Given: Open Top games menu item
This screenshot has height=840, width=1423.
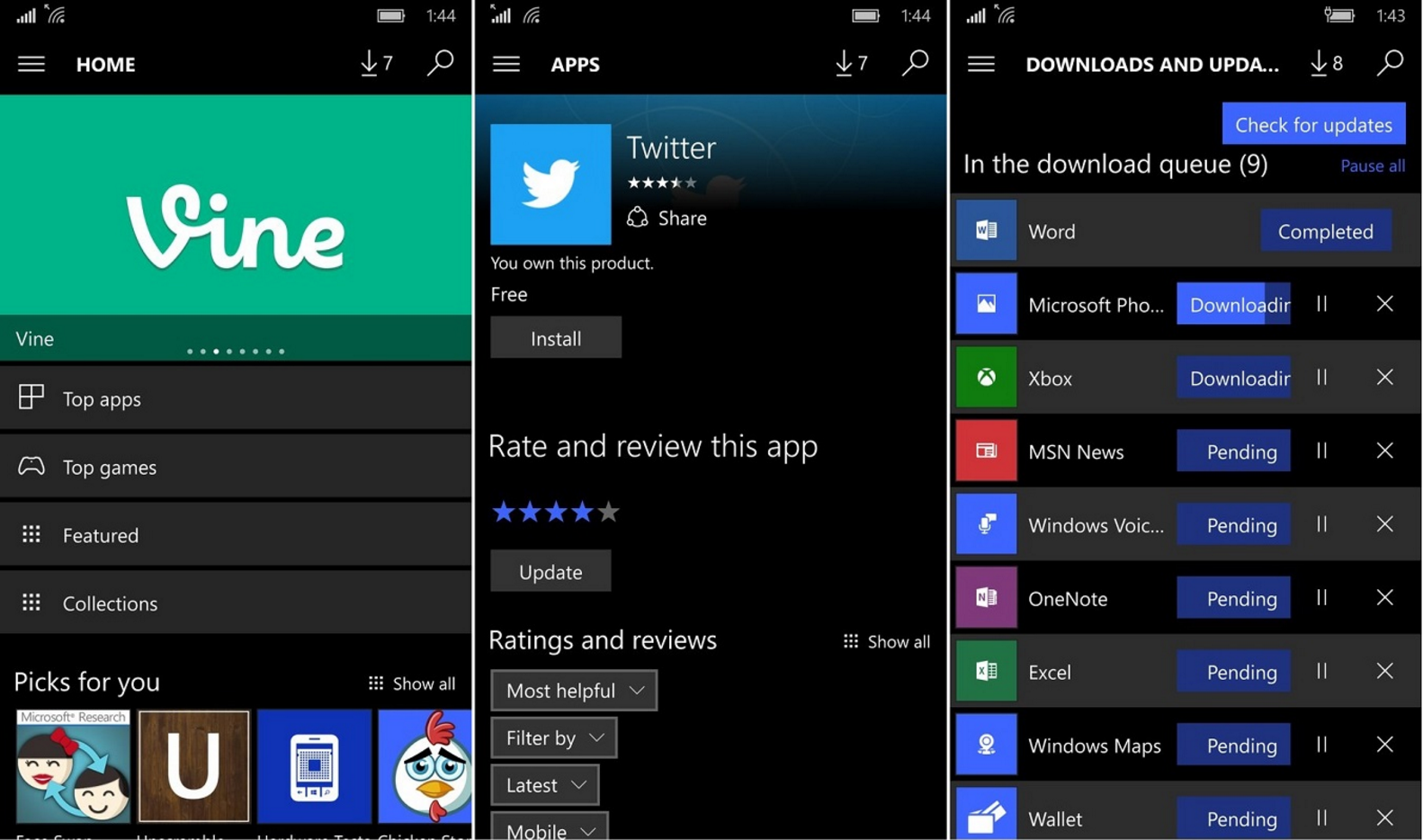Looking at the screenshot, I should tap(236, 467).
